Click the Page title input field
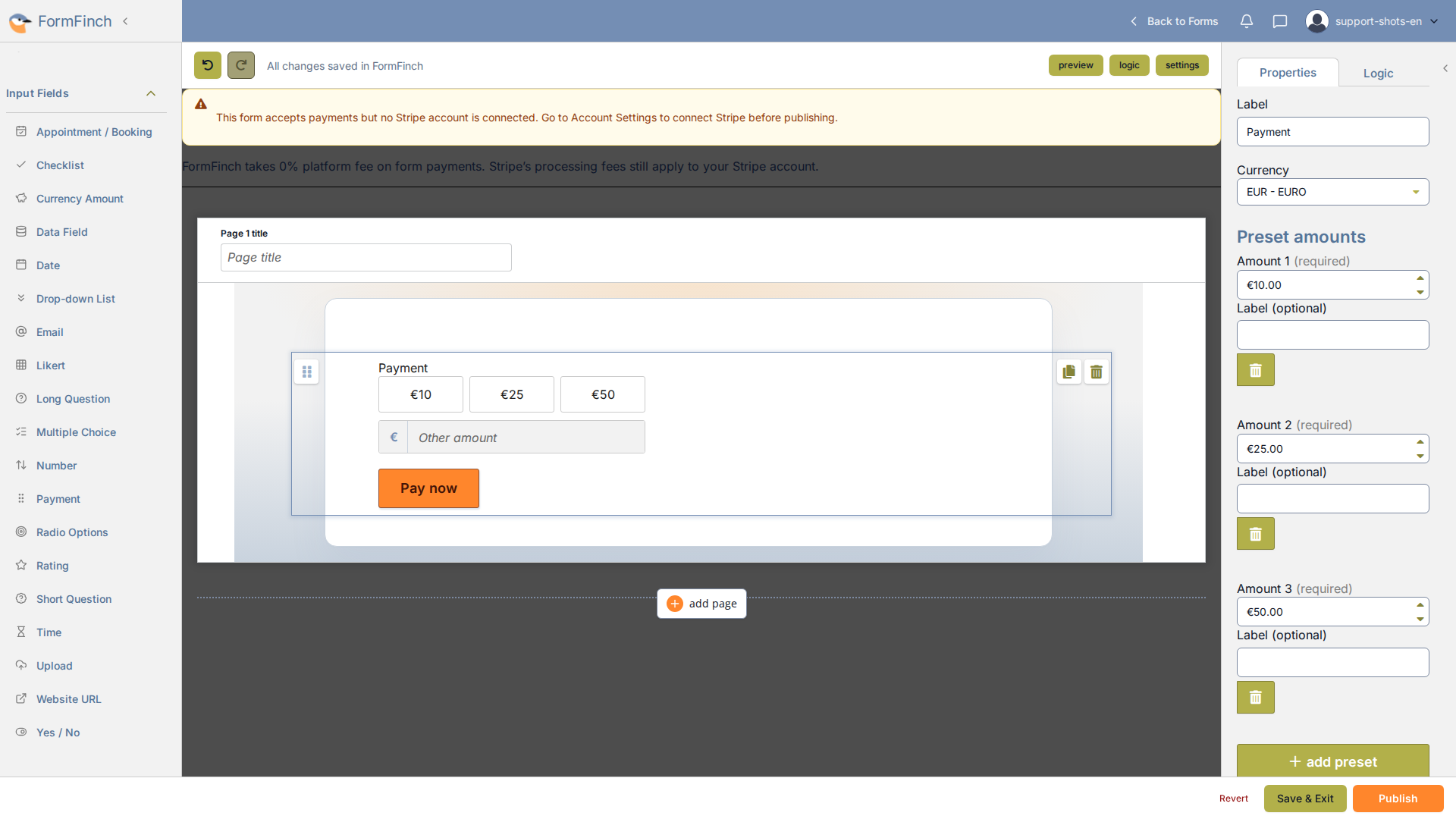The width and height of the screenshot is (1456, 819). pos(366,257)
